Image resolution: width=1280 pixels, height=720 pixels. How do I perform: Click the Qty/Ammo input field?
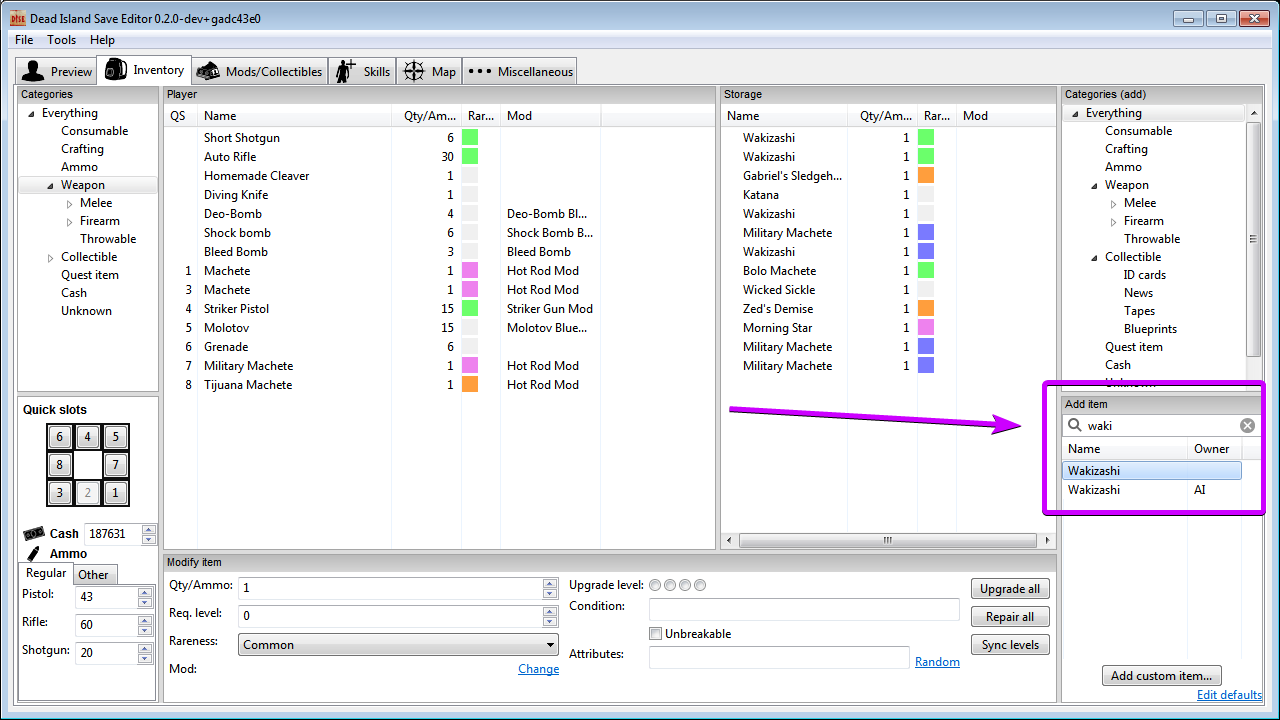pyautogui.click(x=390, y=588)
